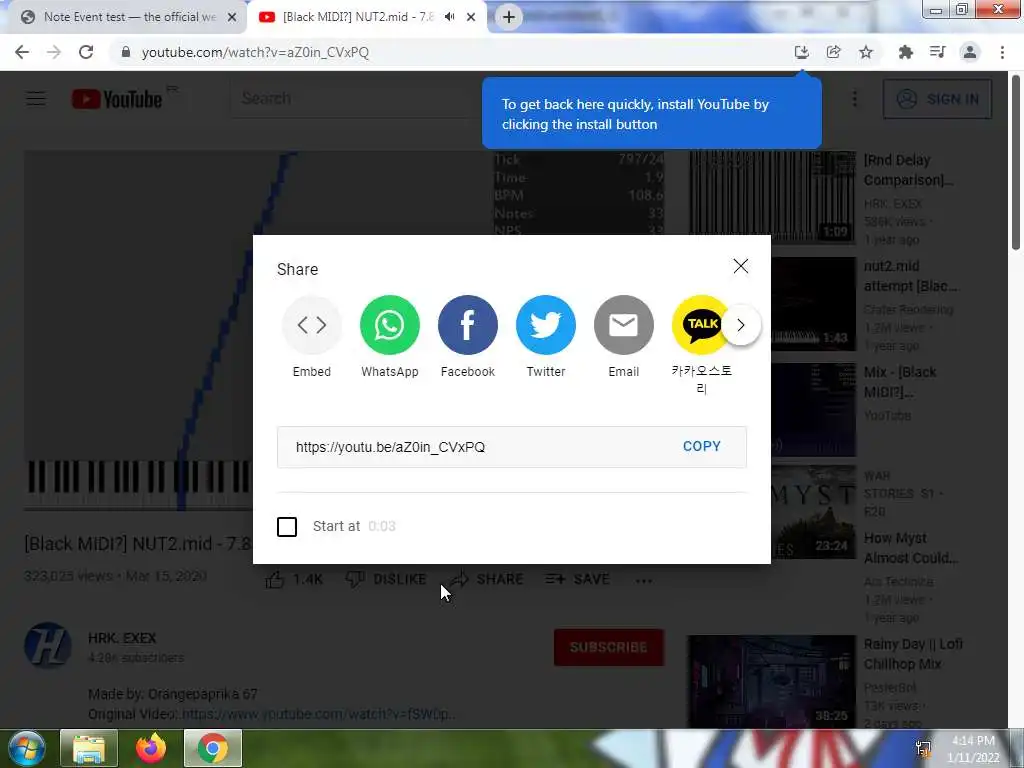Image resolution: width=1024 pixels, height=768 pixels.
Task: Click the YouTube logo
Action: click(117, 99)
